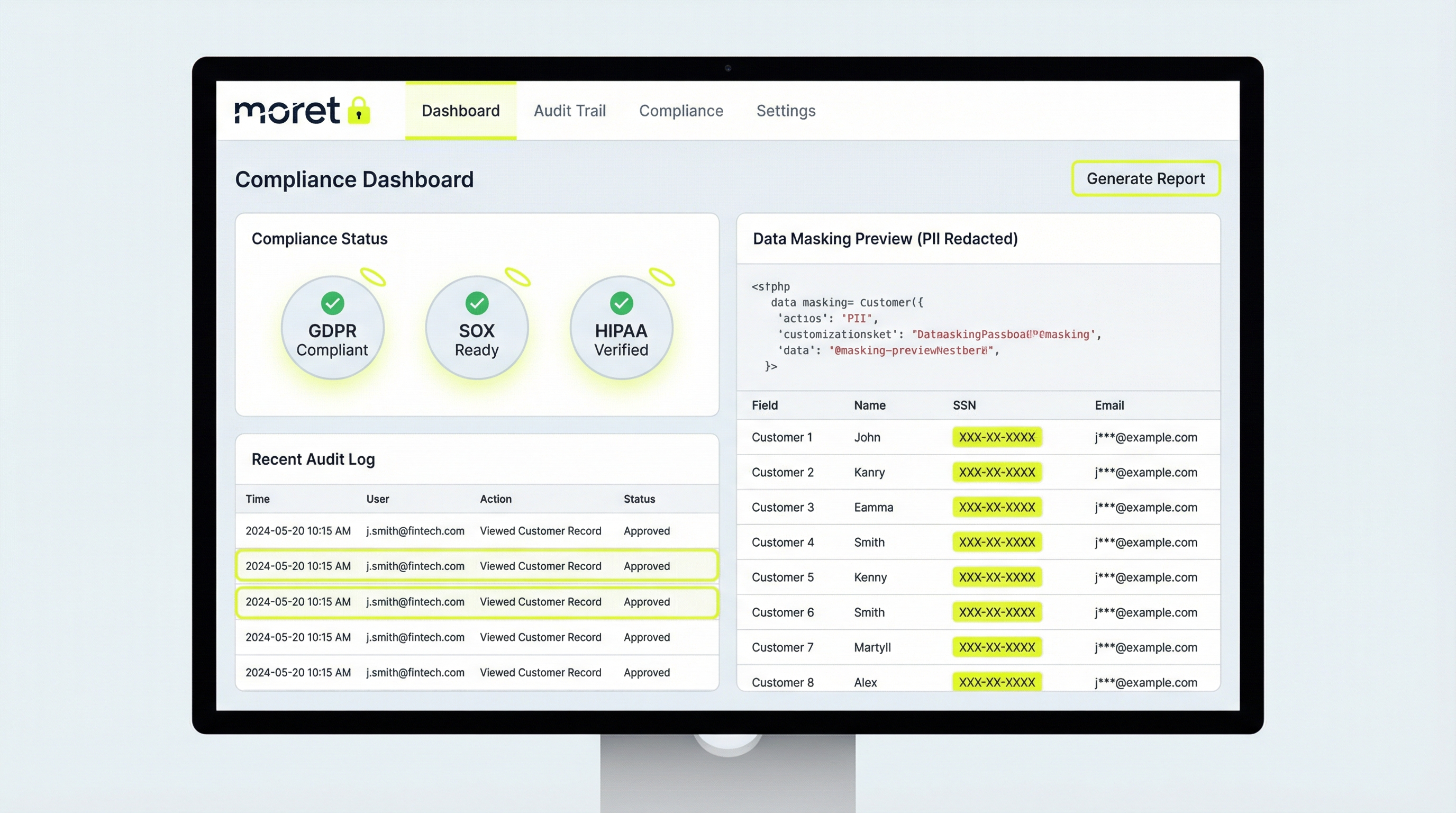Select the second highlighted audit log row
The width and height of the screenshot is (1456, 813).
477,602
